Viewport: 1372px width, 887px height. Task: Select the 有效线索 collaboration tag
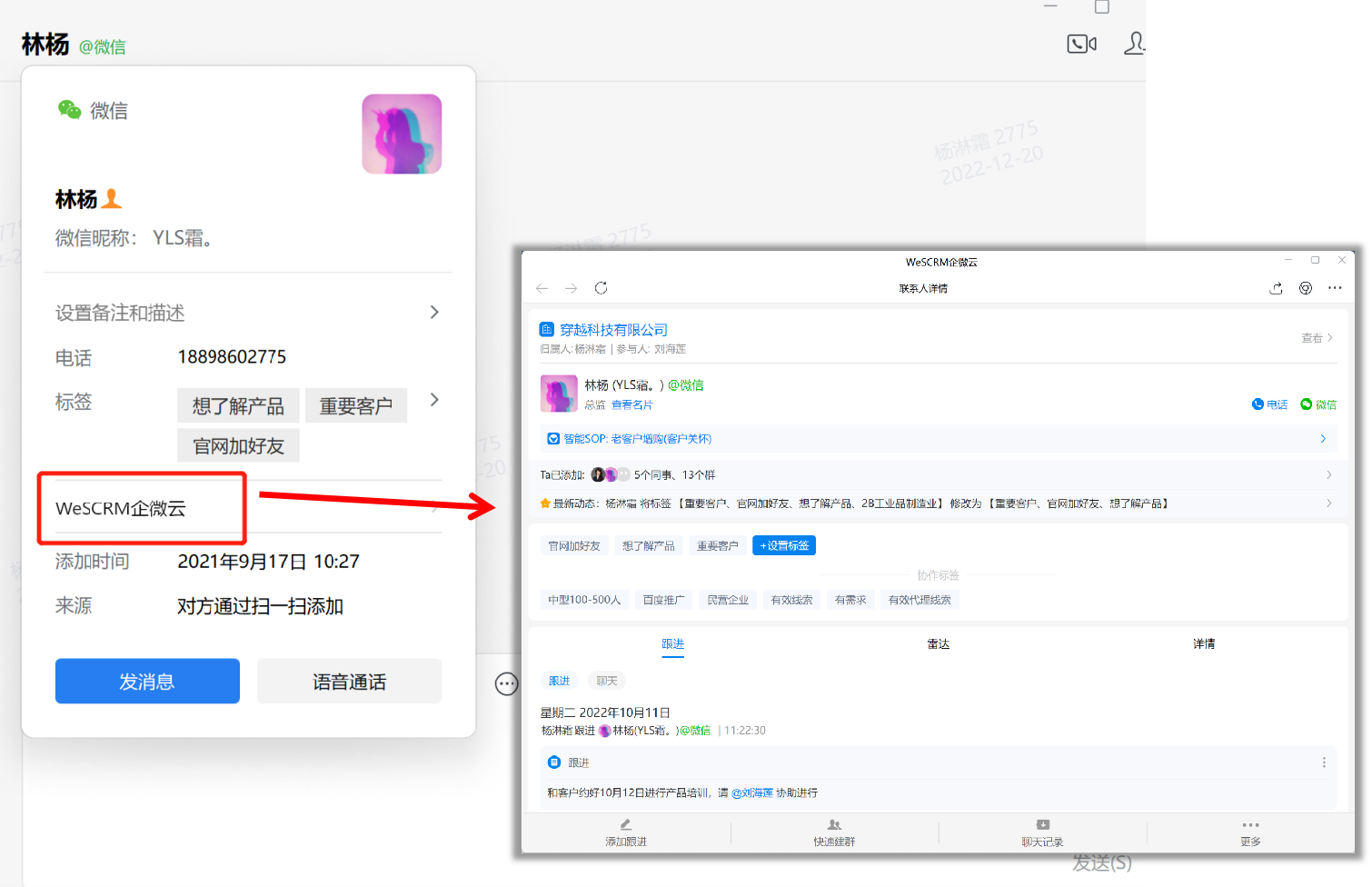pos(791,600)
